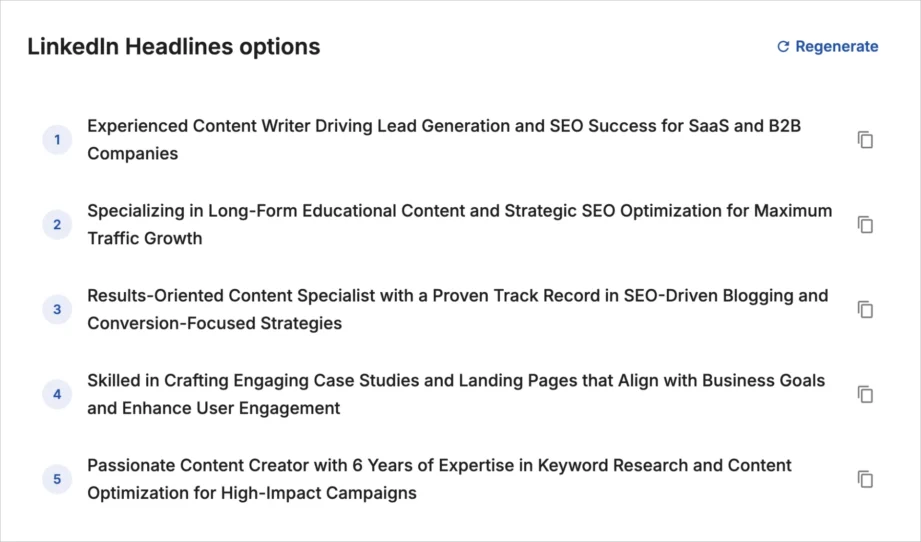
Task: Select the number 1 badge
Action: tap(57, 140)
